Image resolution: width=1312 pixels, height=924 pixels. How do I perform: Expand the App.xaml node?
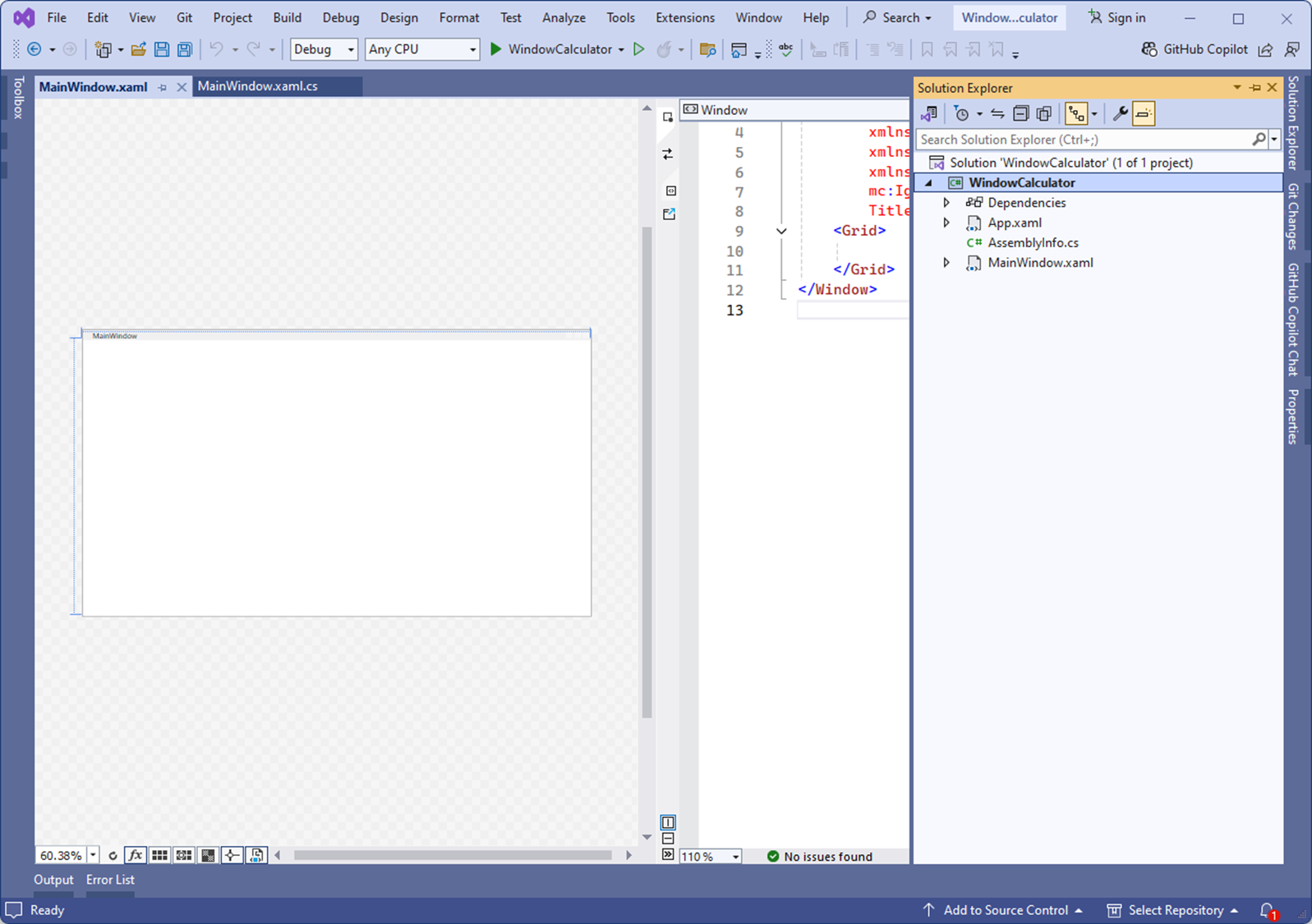(x=946, y=223)
